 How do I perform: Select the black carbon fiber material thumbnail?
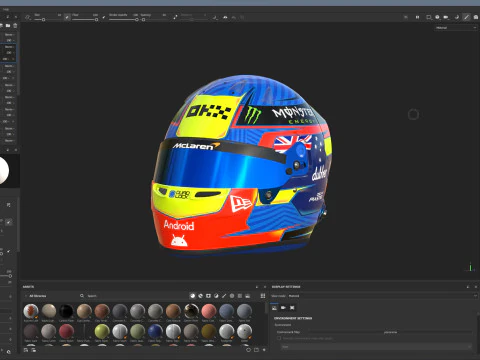[x=66, y=311]
